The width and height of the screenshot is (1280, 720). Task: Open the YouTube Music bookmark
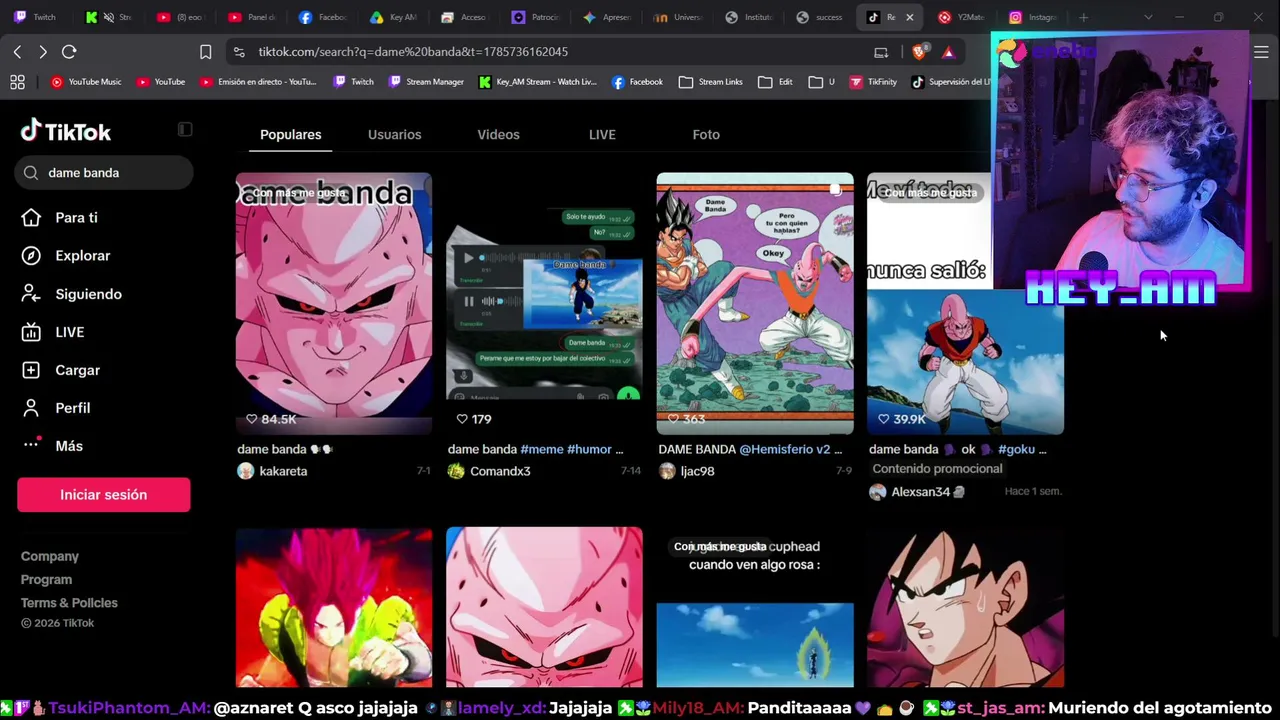86,82
